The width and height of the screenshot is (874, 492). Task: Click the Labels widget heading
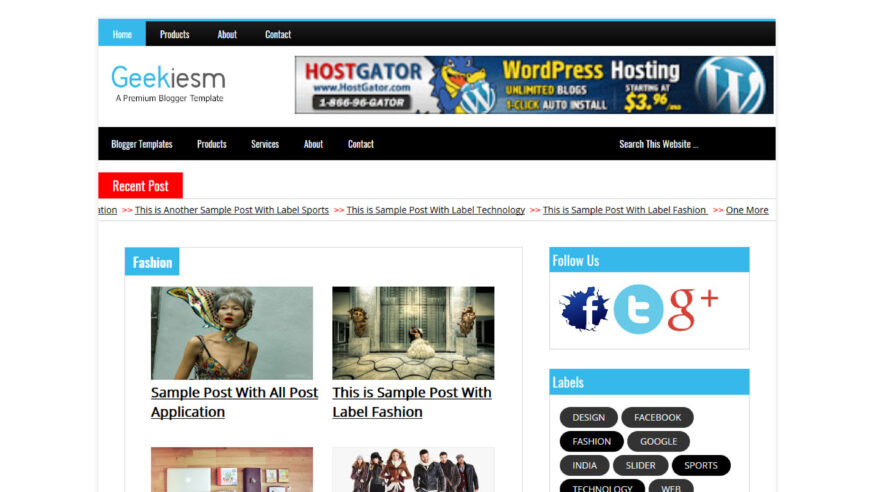tap(649, 382)
